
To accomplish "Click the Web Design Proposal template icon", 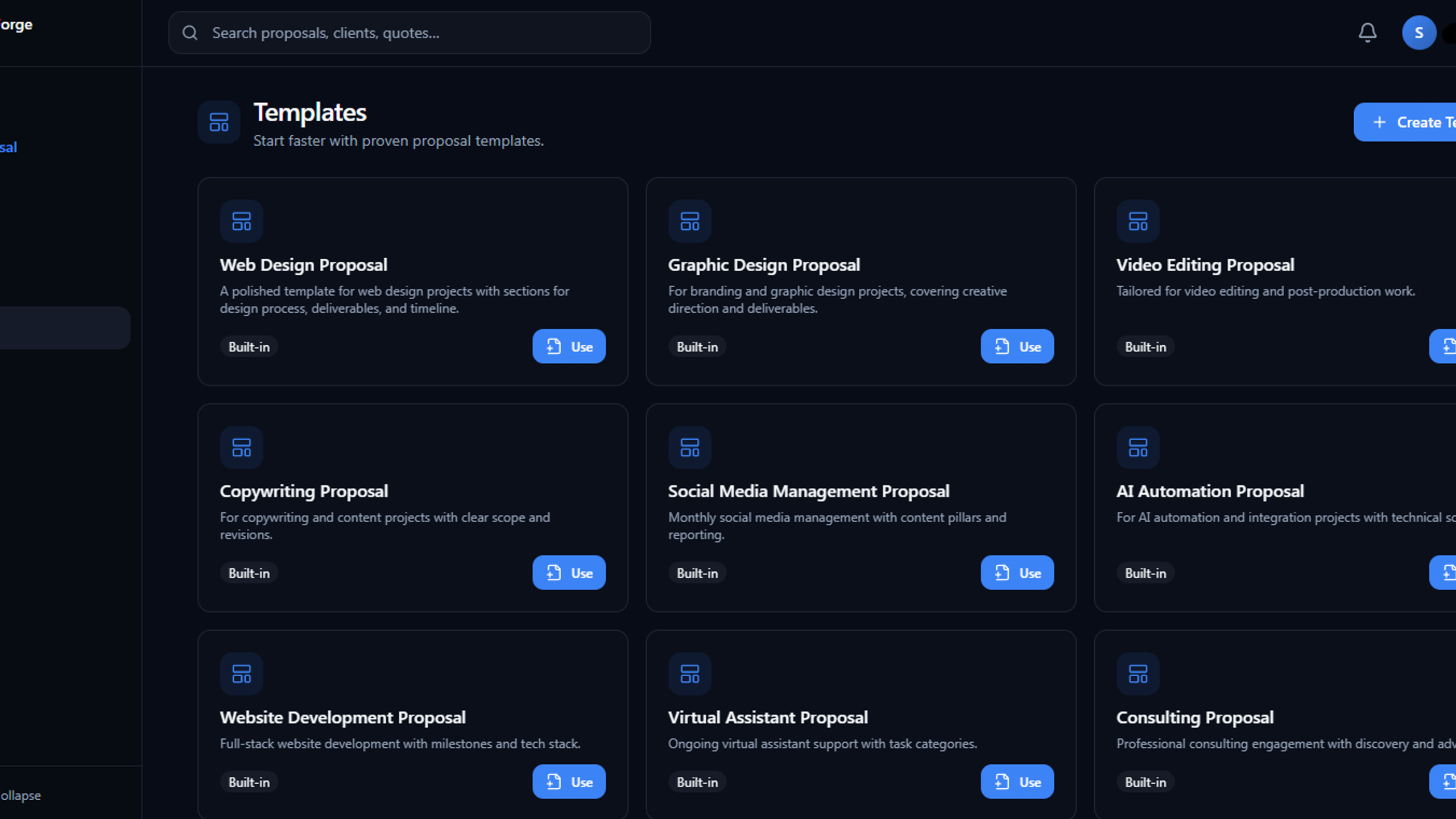I will 242,221.
